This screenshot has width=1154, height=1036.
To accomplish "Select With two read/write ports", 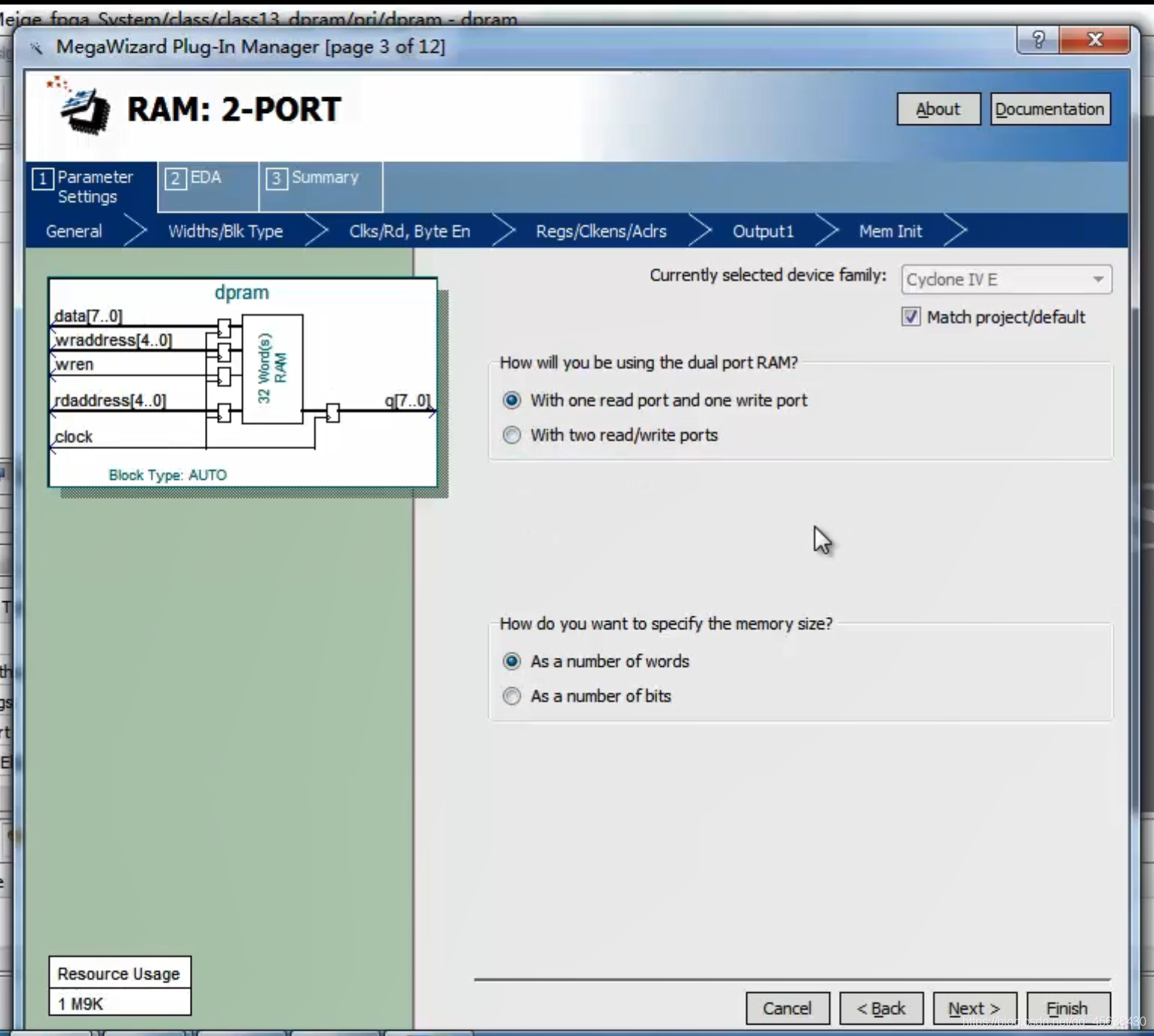I will coord(512,435).
